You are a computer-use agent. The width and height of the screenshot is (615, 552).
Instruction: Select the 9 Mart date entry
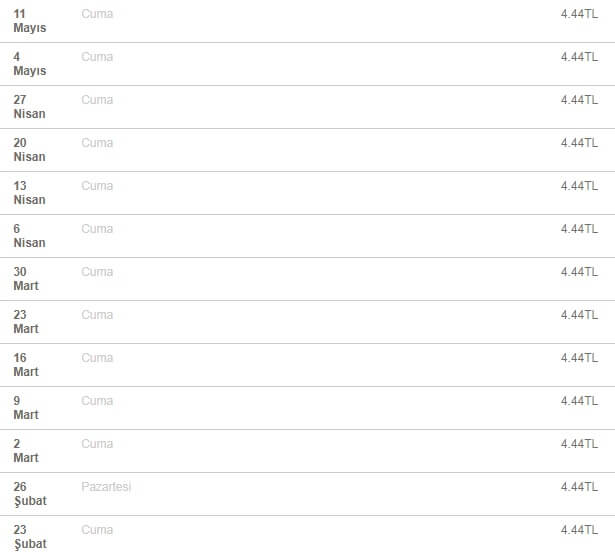click(x=26, y=408)
